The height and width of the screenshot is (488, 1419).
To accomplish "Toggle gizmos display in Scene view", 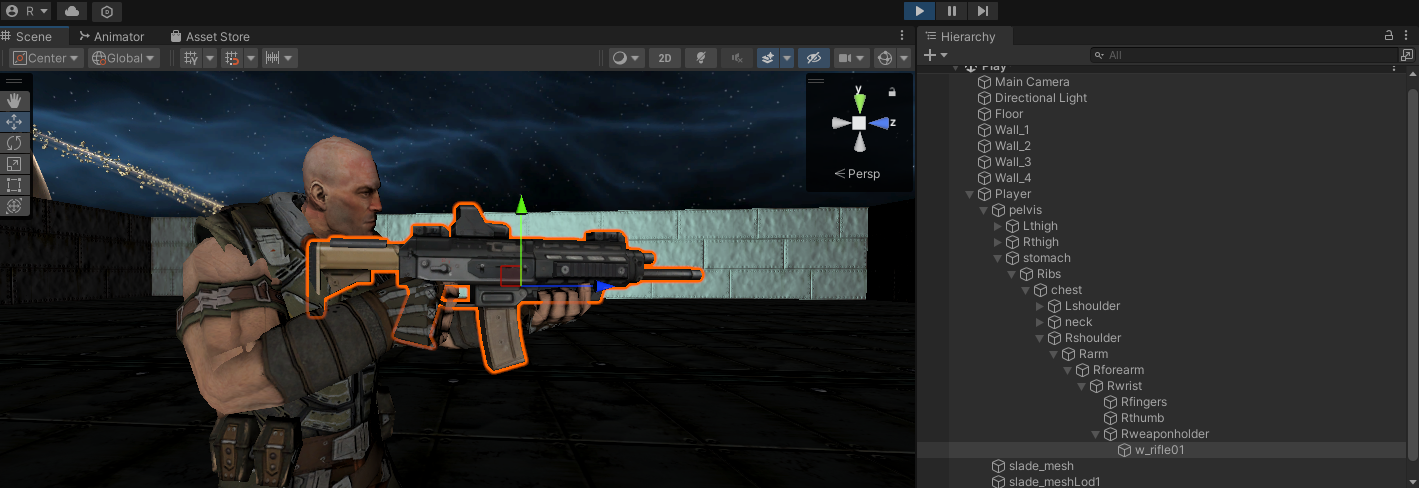I will click(884, 58).
